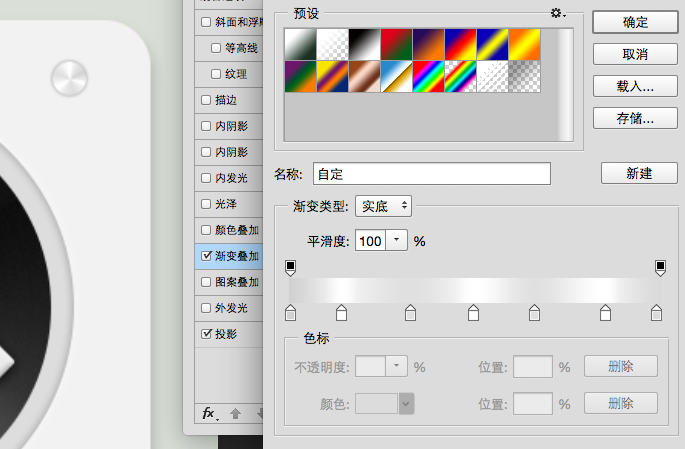Enable 等高线 checkbox
Viewport: 685px width, 449px height.
[216, 48]
